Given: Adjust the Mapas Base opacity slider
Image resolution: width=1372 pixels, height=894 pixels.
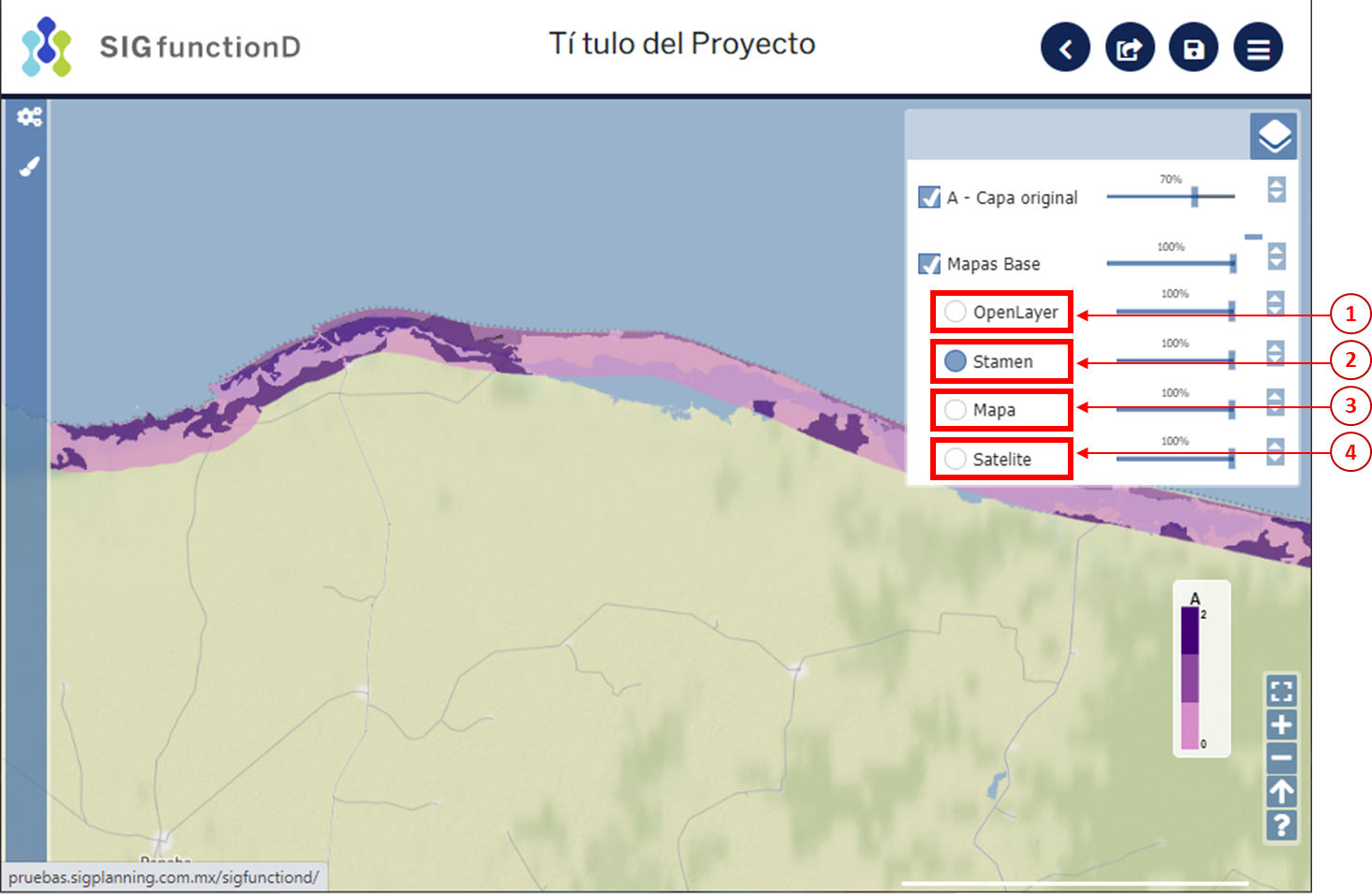Looking at the screenshot, I should click(x=1171, y=264).
